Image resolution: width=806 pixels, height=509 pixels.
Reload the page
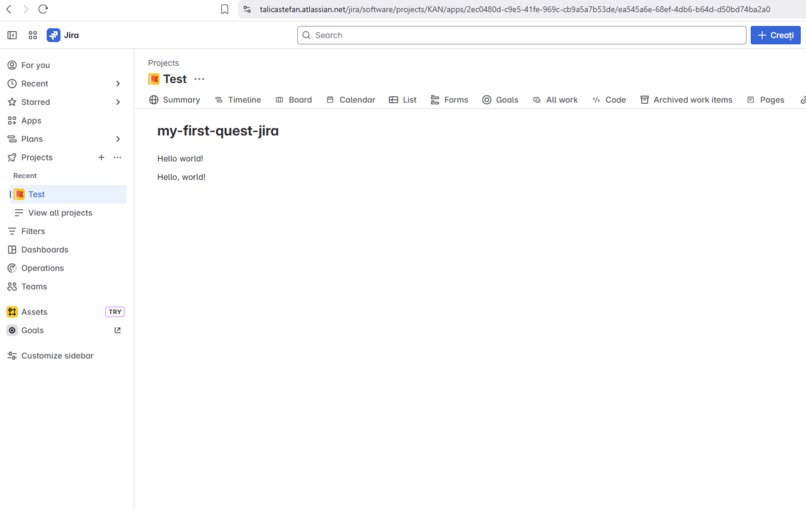[43, 9]
